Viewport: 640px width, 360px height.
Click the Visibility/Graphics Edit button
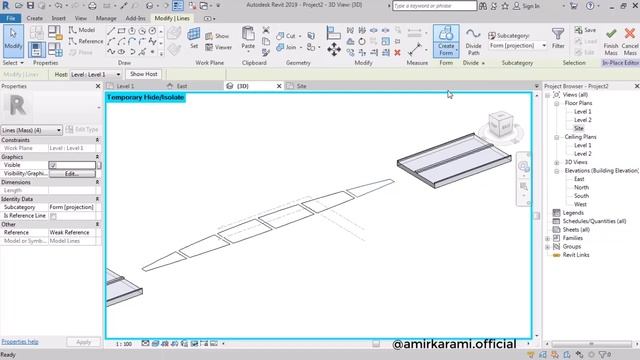[x=72, y=174]
